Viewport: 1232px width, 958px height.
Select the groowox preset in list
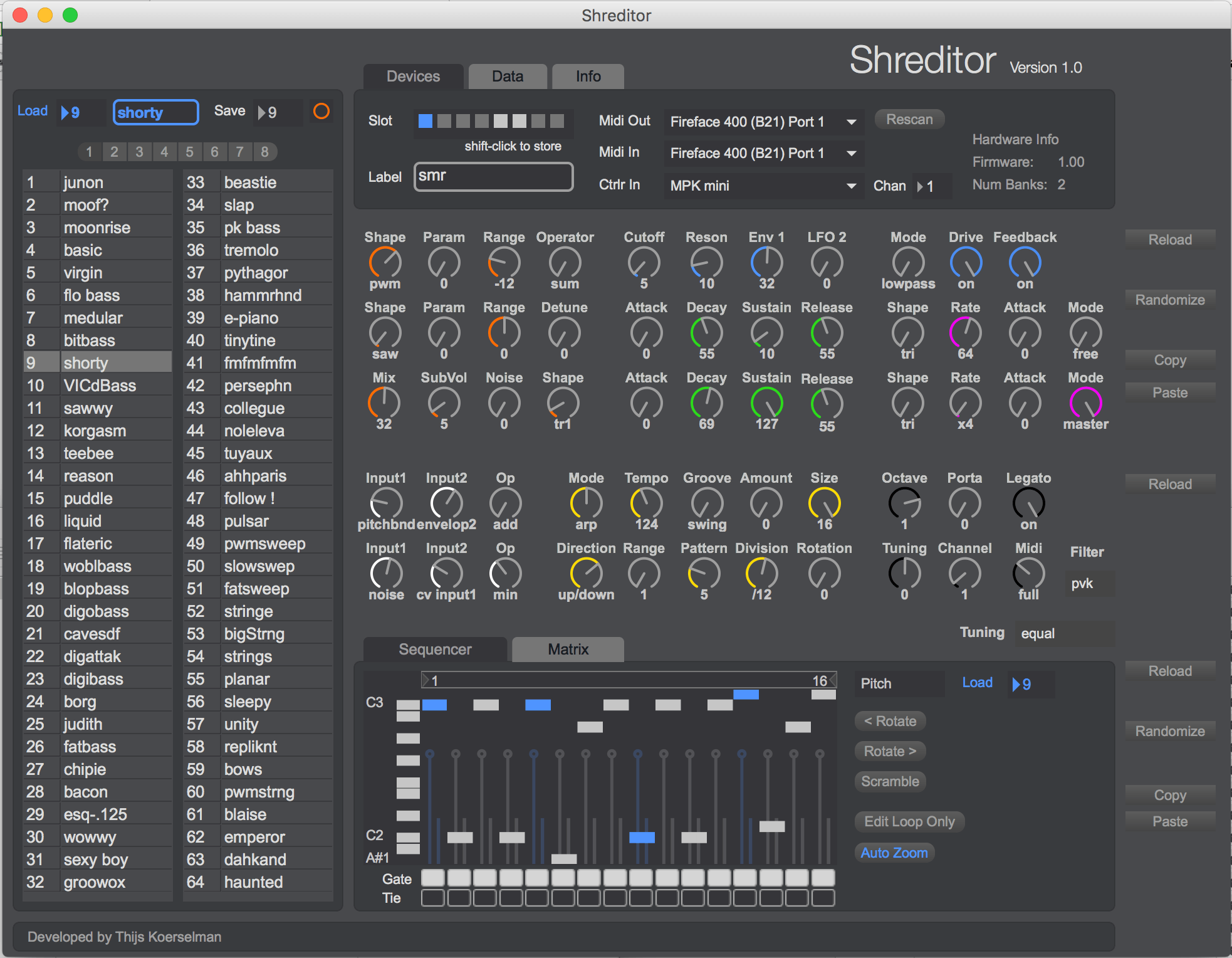click(x=95, y=882)
